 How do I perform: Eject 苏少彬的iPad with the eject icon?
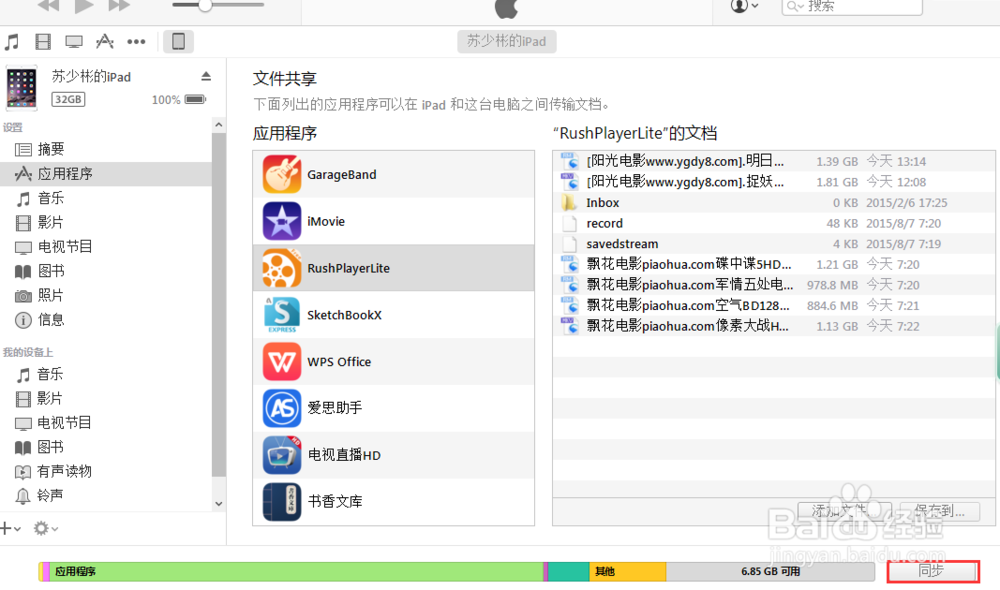point(205,77)
